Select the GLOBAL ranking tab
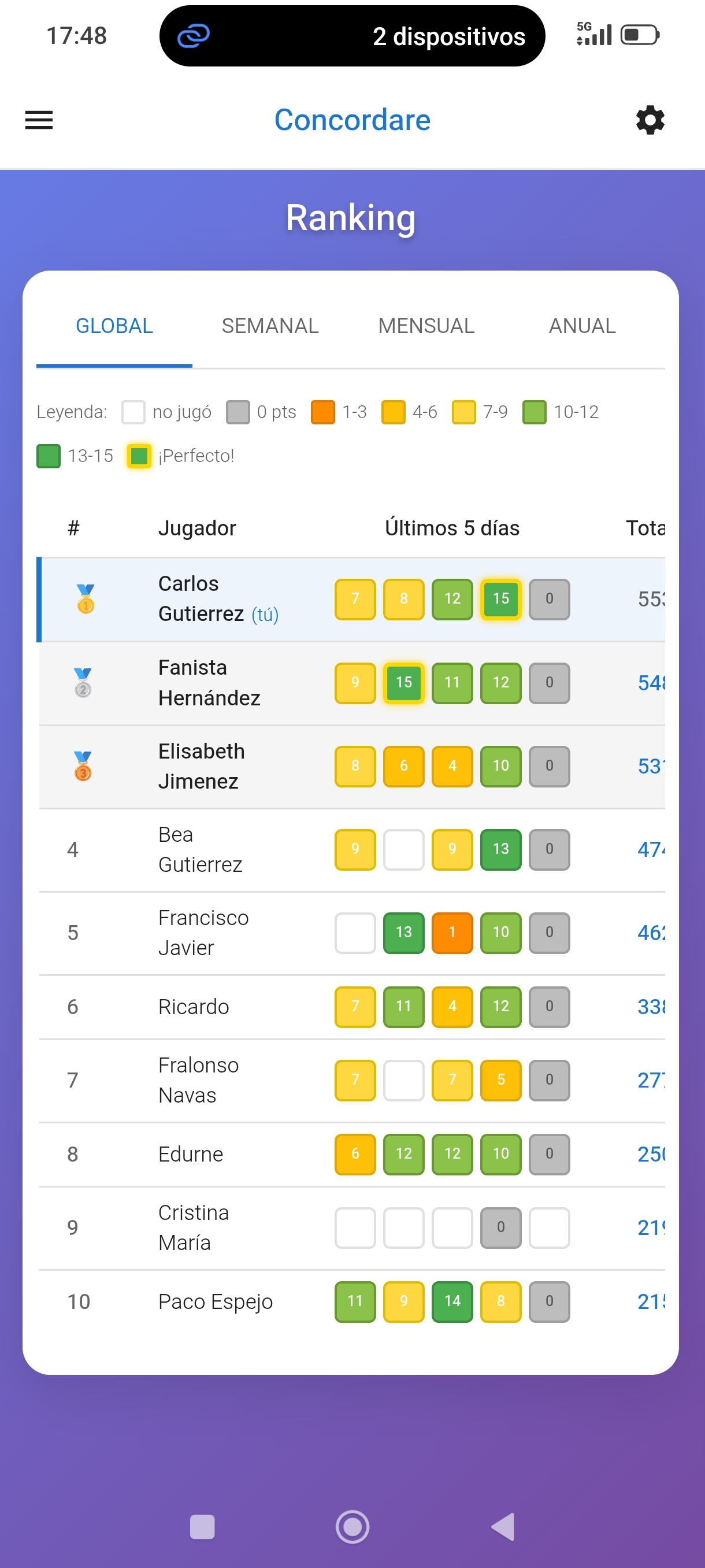The image size is (705, 1568). pos(114,326)
